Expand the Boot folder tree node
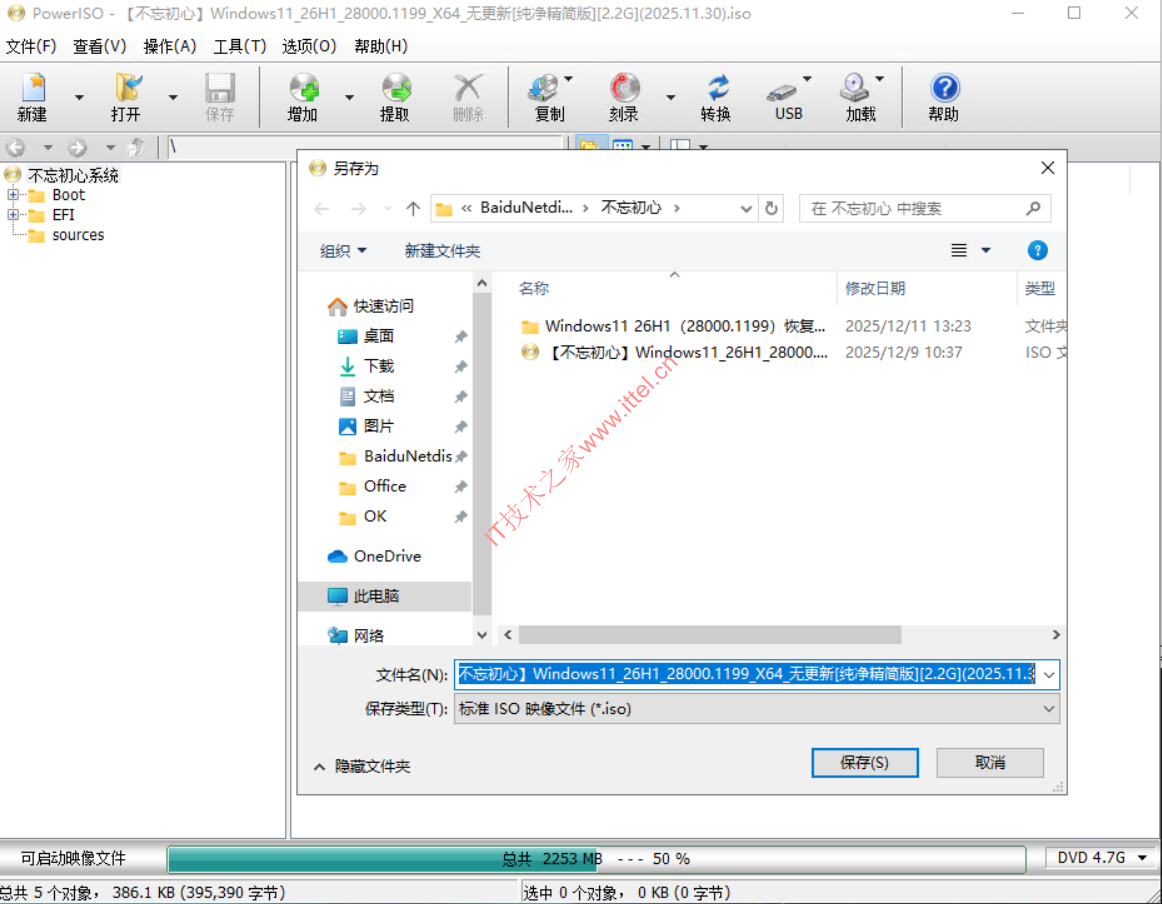The image size is (1162, 904). tap(13, 195)
